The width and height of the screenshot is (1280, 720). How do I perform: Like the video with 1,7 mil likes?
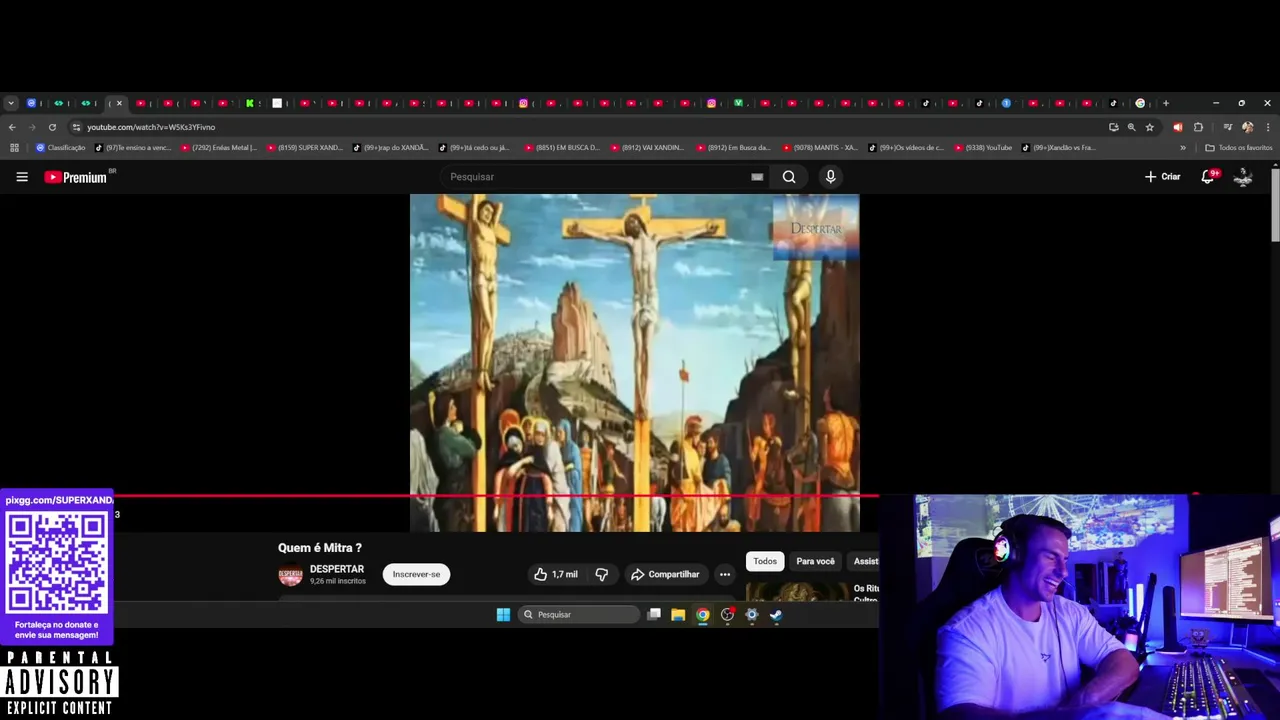(x=555, y=574)
